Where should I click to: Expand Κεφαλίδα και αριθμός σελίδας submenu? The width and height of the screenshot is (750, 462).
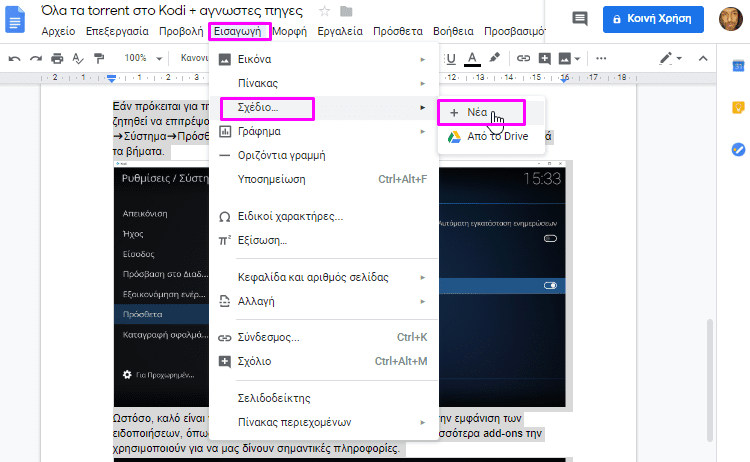323,277
